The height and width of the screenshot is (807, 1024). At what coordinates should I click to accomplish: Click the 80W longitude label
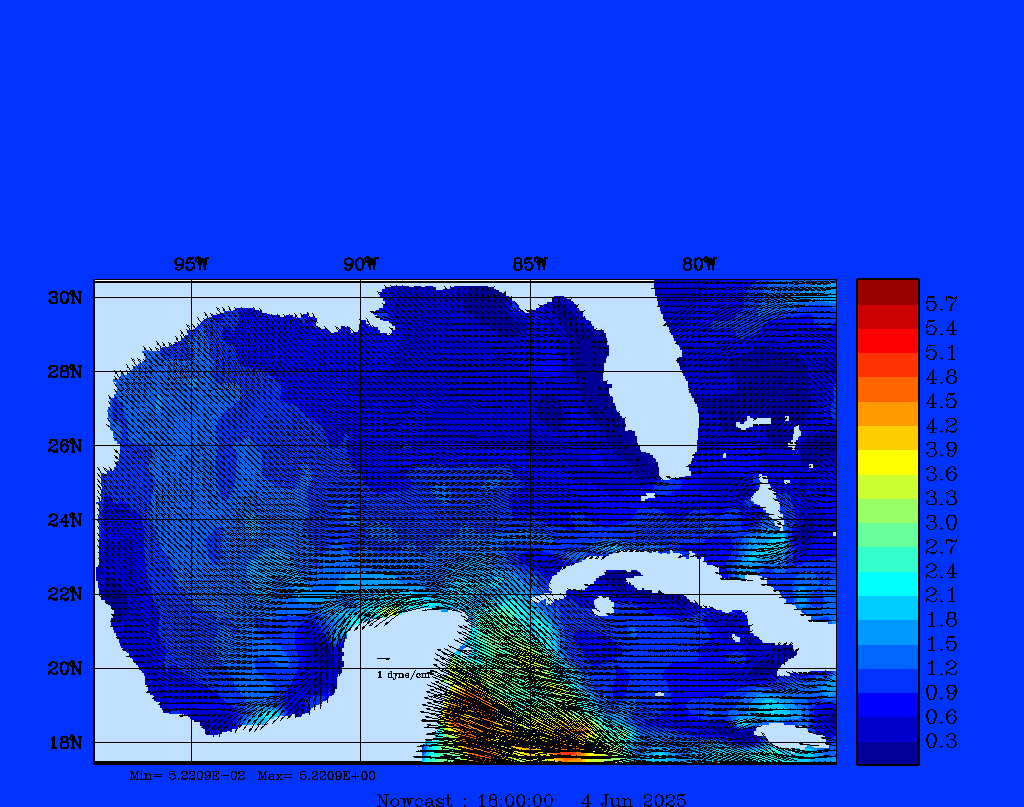point(699,265)
